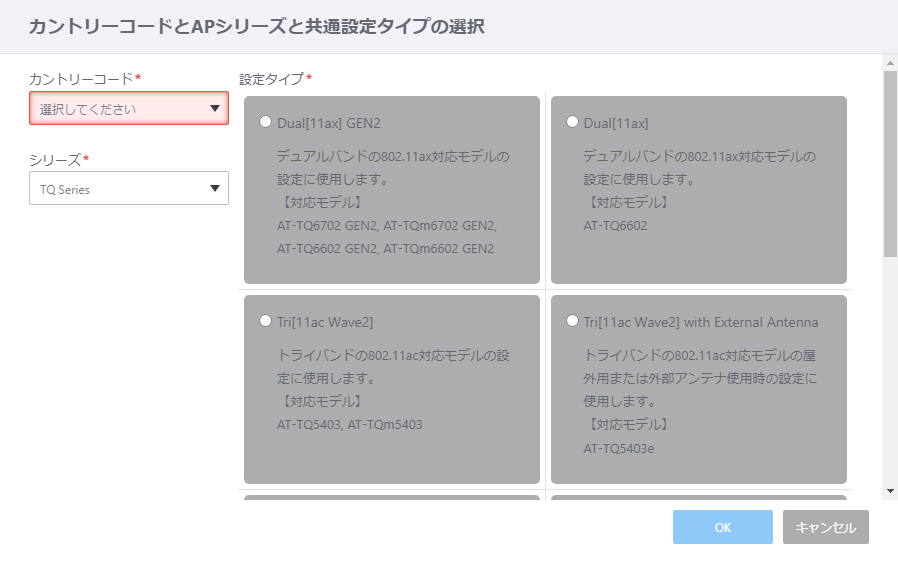Click the scrollbar down arrow

890,491
